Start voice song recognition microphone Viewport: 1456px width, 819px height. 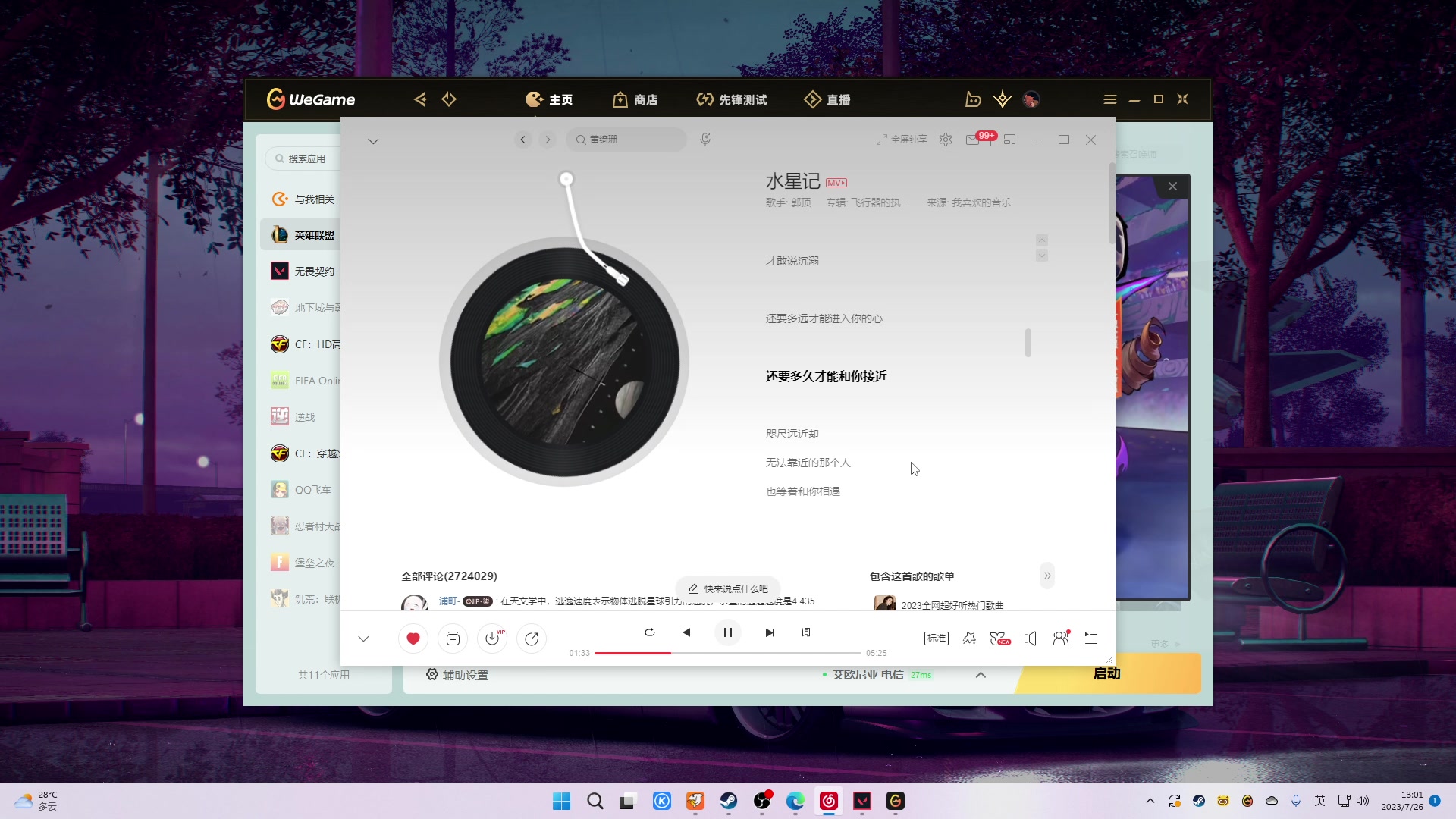pyautogui.click(x=705, y=140)
